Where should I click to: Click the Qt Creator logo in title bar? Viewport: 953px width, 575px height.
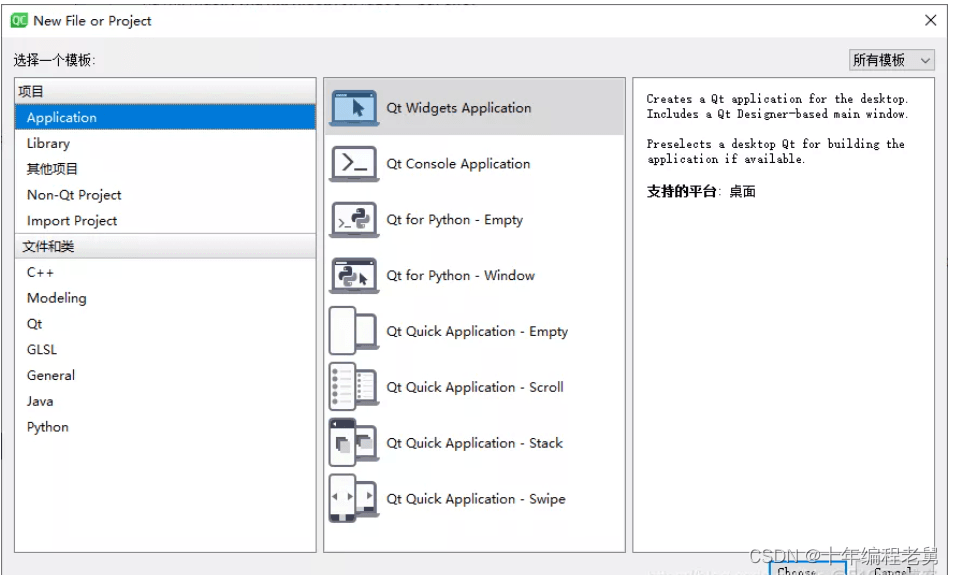pyautogui.click(x=19, y=20)
